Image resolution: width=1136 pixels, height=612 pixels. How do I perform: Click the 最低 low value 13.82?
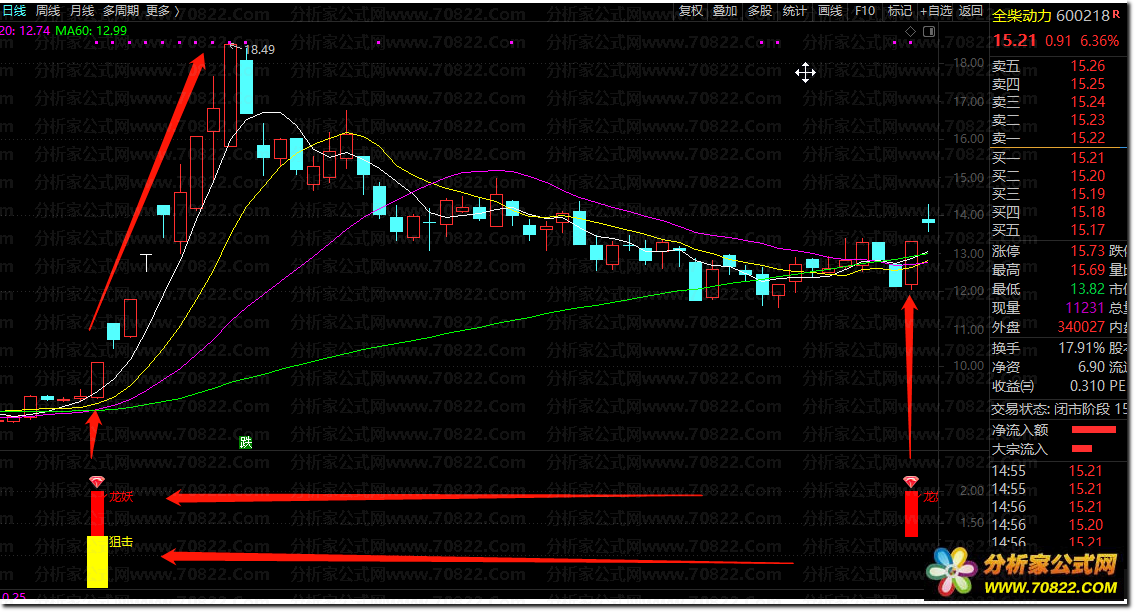point(1087,289)
